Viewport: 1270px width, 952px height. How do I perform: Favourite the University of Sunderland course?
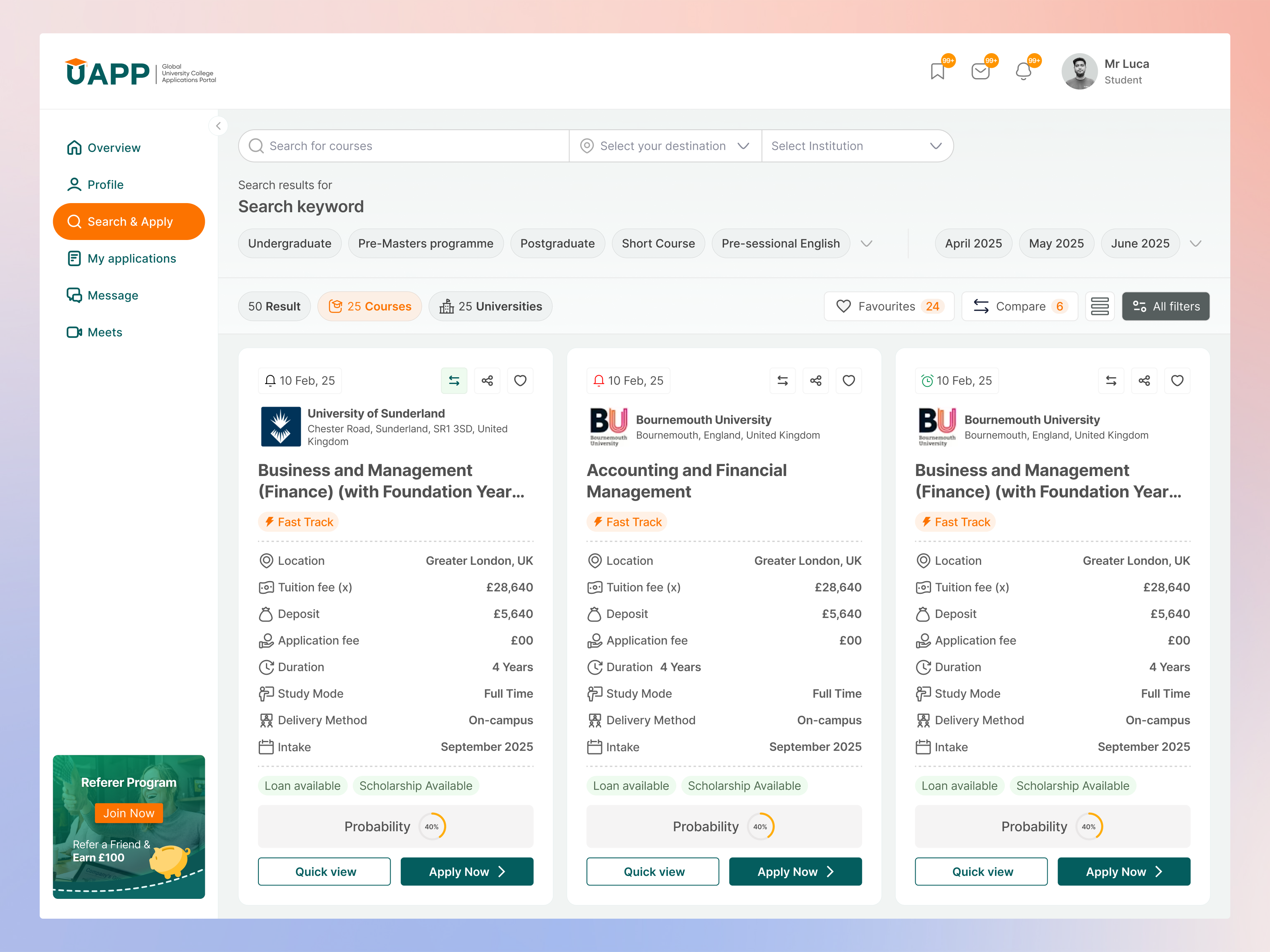point(520,380)
